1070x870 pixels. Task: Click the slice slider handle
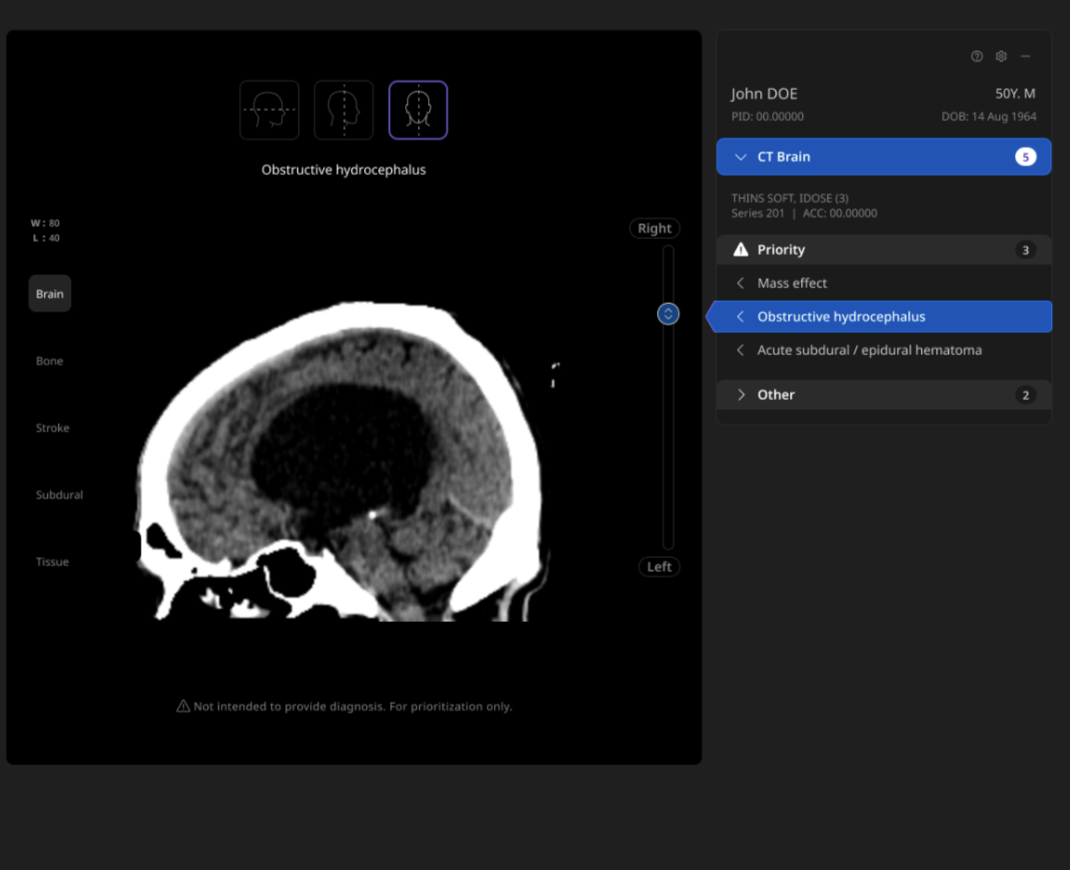[668, 314]
